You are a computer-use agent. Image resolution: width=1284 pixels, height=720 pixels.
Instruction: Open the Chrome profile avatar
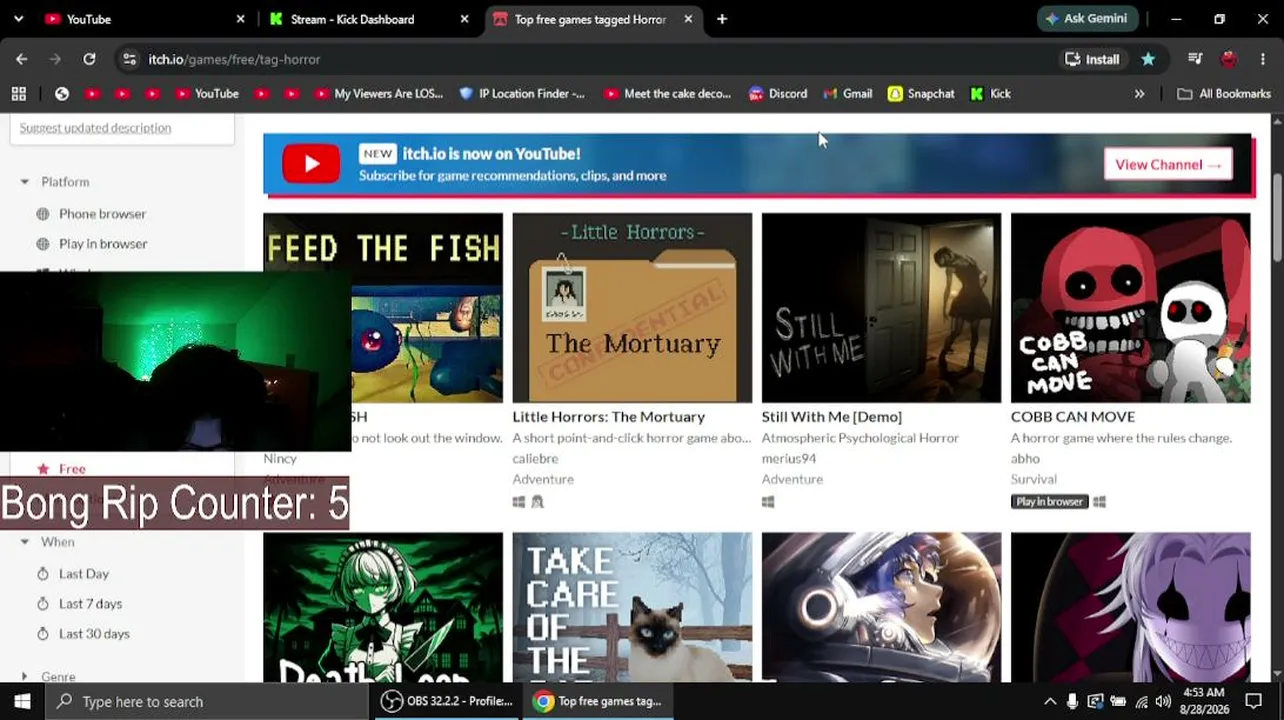point(1229,59)
